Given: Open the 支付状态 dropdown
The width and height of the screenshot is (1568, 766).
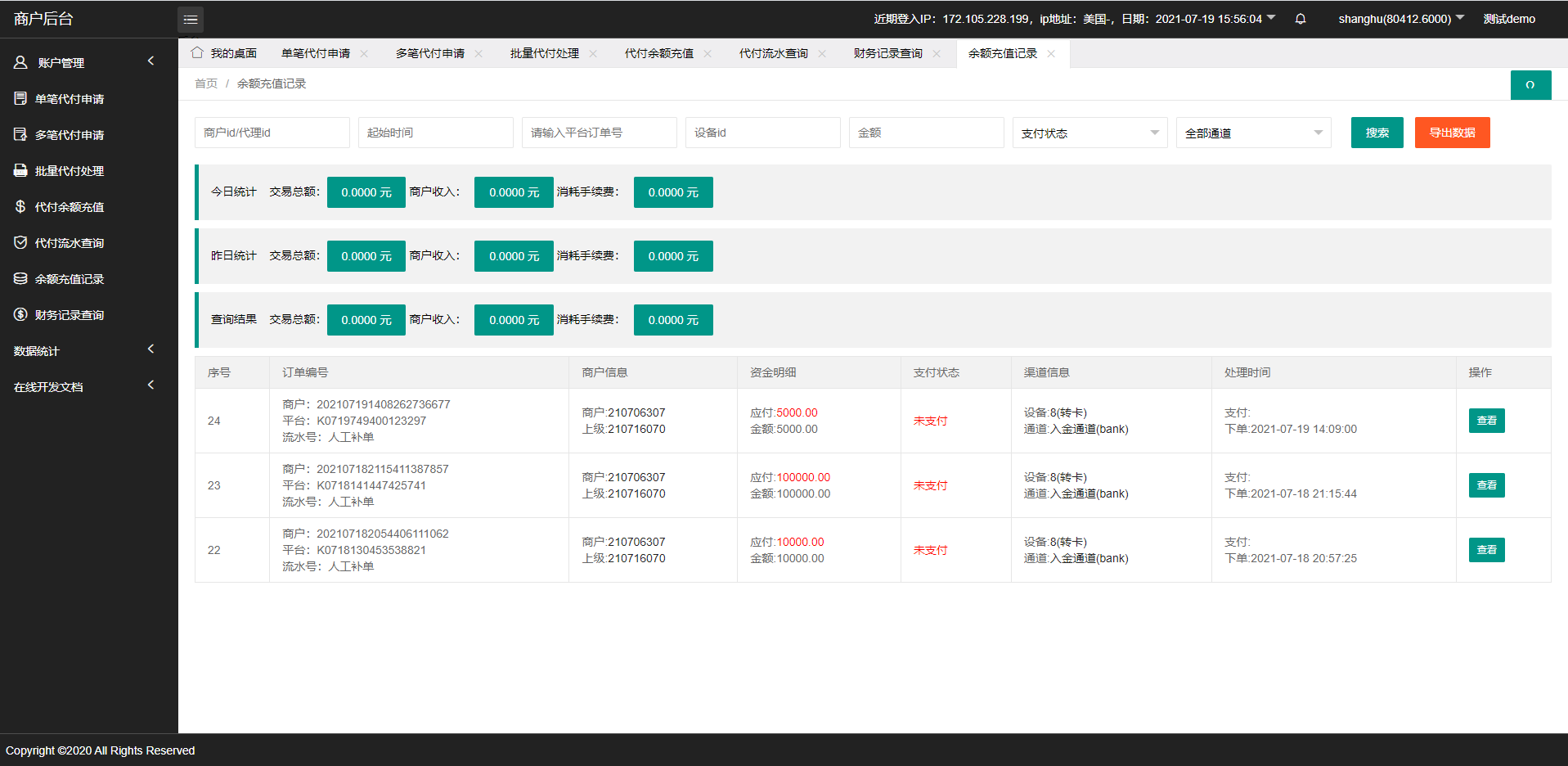Looking at the screenshot, I should click(1090, 133).
